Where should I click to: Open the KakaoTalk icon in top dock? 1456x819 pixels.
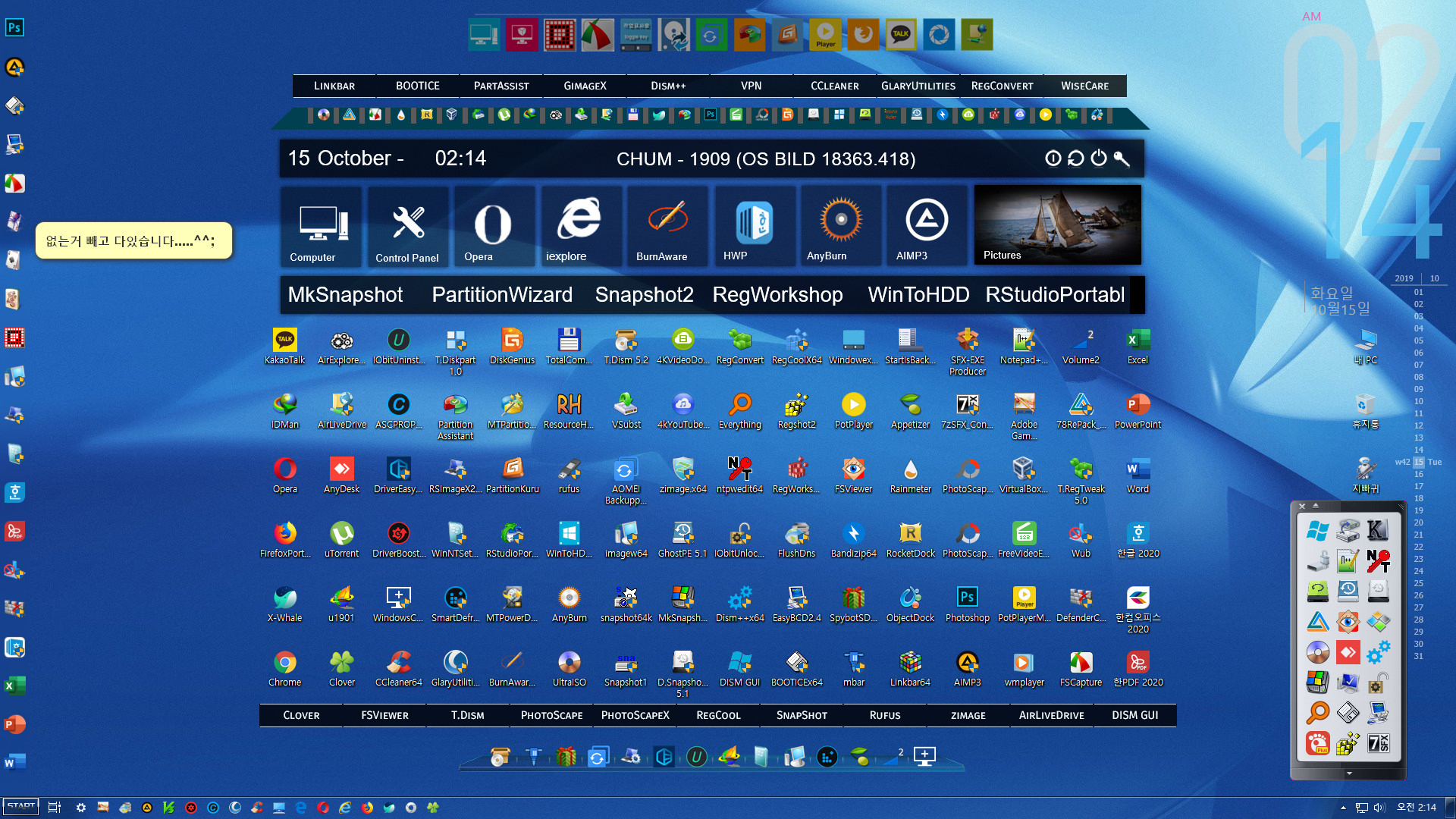[901, 35]
